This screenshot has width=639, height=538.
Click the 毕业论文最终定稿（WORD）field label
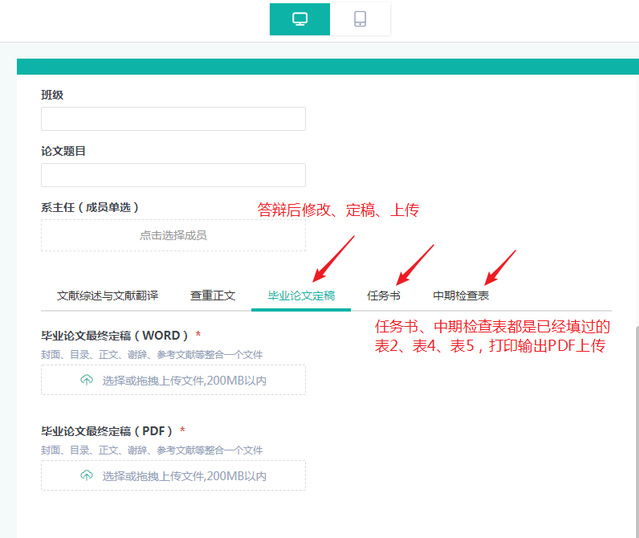click(x=115, y=335)
